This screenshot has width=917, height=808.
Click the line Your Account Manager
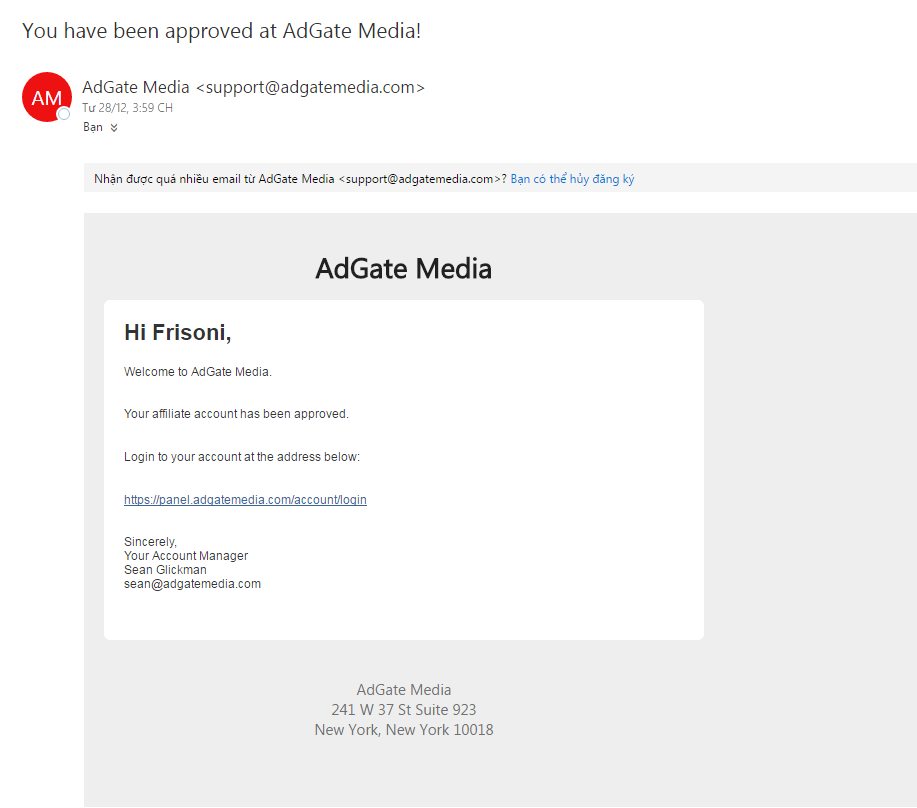(186, 556)
